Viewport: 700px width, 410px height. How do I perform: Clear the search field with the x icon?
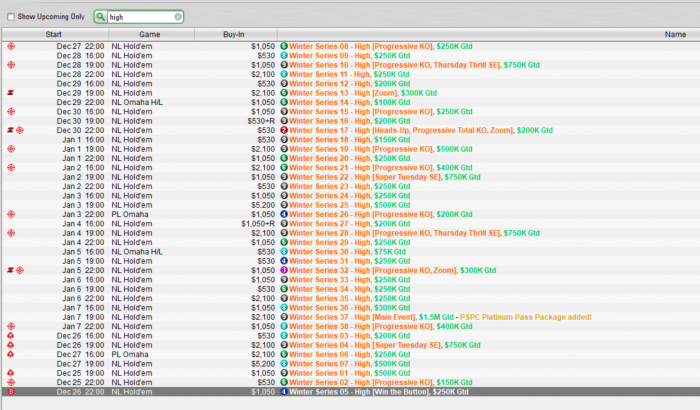click(x=178, y=17)
